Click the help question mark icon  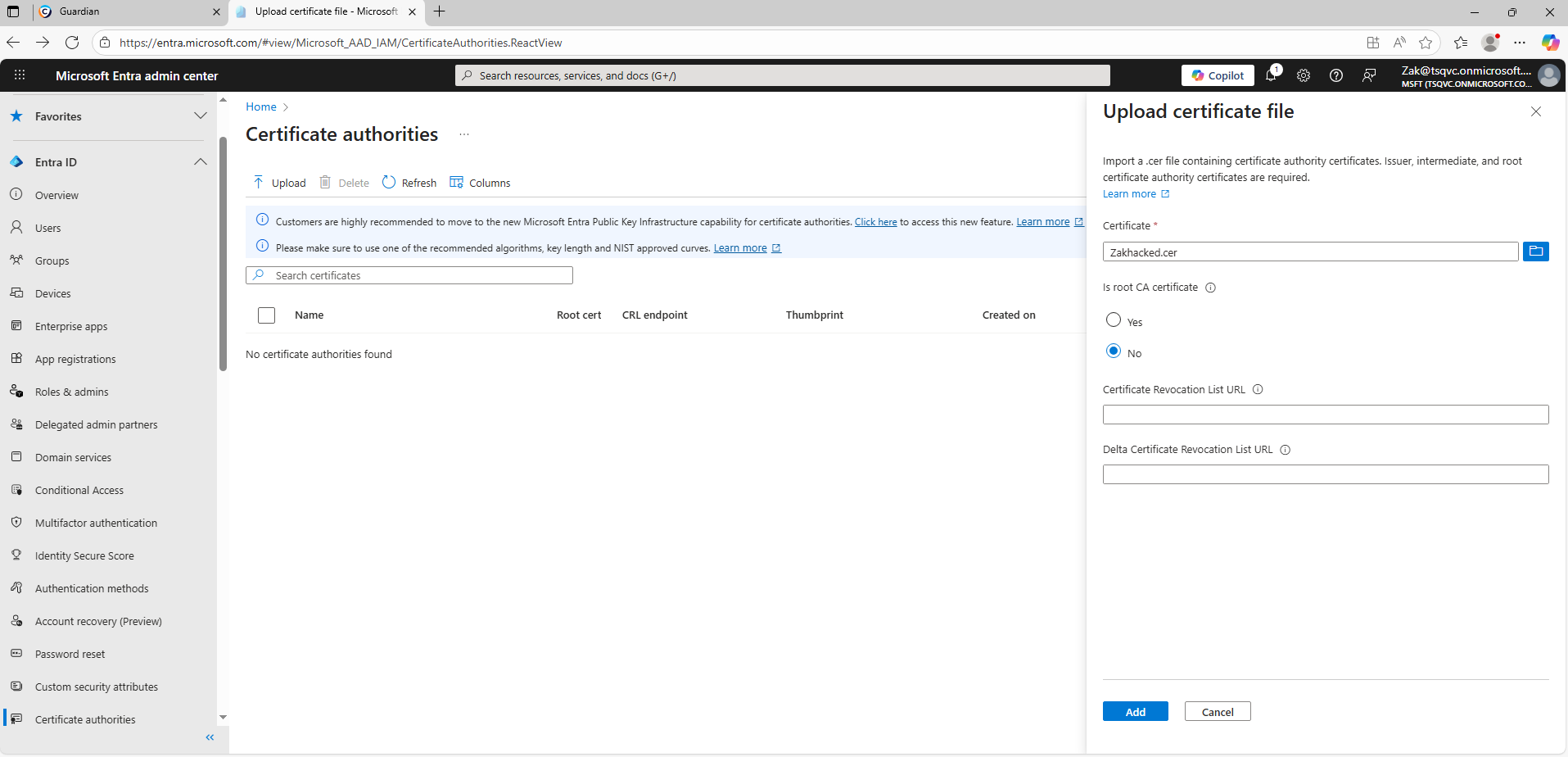[1336, 75]
